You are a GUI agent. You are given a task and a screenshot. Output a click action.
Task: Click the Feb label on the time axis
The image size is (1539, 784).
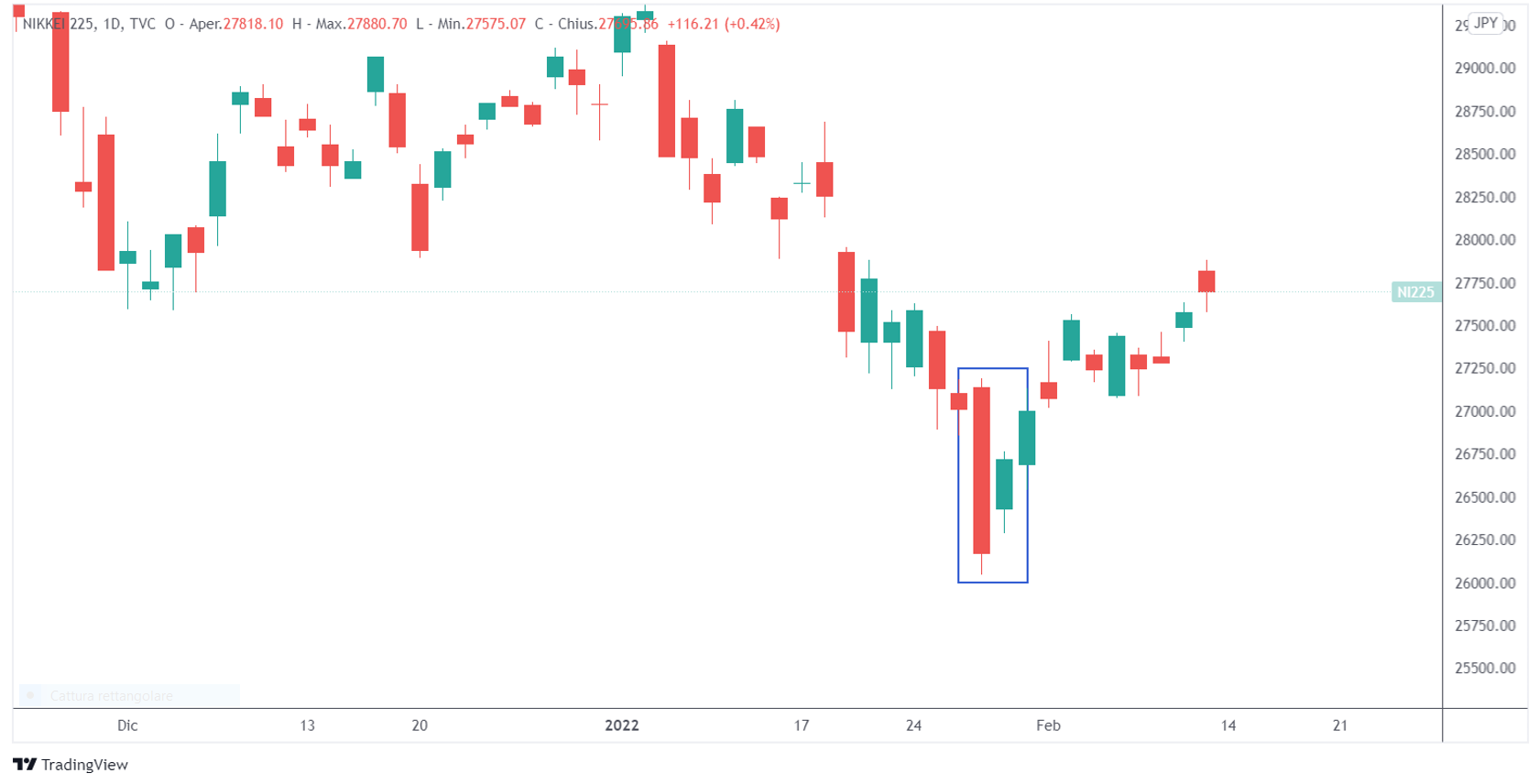coord(1048,725)
